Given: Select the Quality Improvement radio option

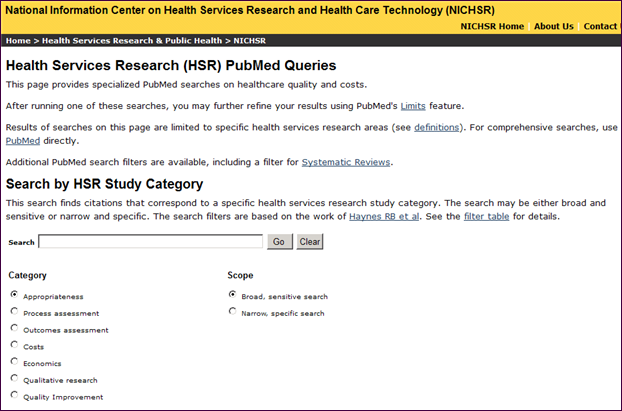Looking at the screenshot, I should point(14,394).
